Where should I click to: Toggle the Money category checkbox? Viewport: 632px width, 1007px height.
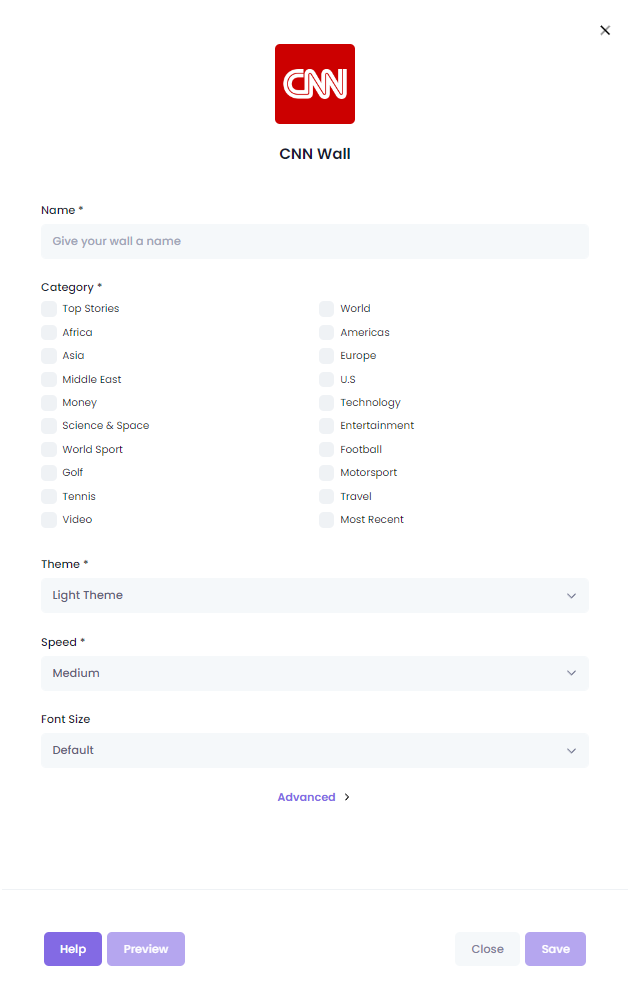(49, 403)
